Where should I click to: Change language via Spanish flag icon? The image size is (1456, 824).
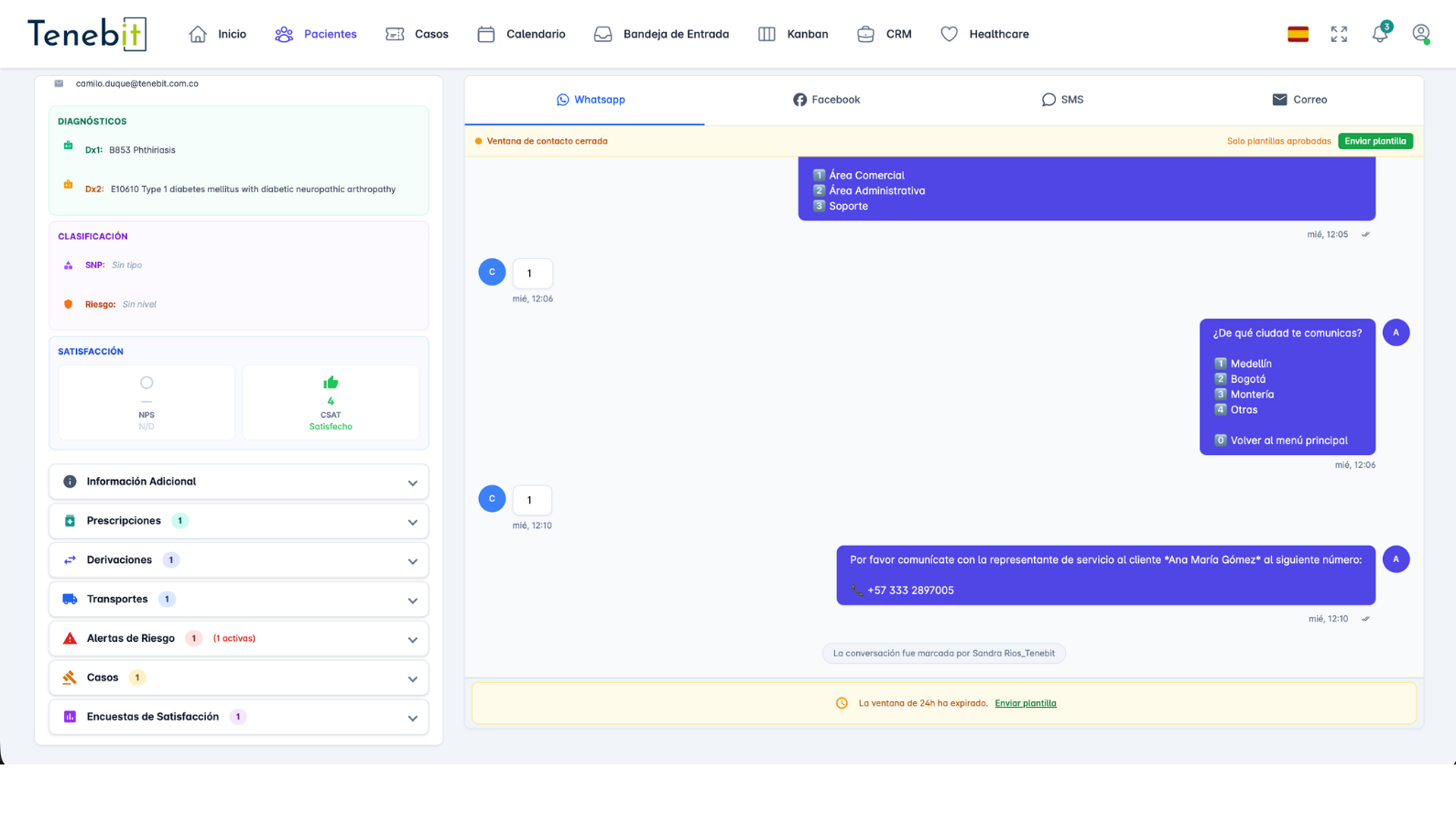point(1298,34)
